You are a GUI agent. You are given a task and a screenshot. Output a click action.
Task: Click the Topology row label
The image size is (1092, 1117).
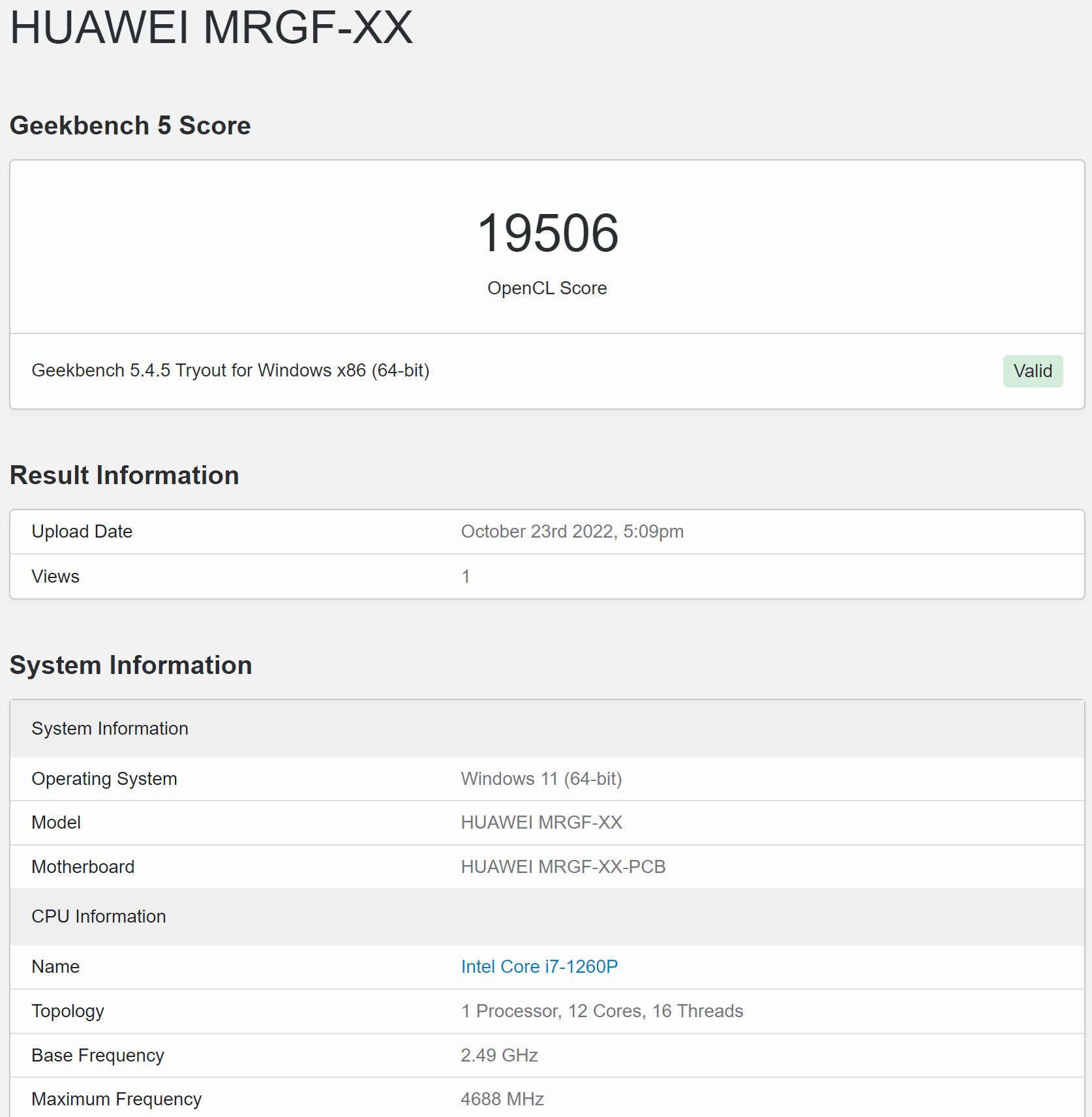(68, 1011)
